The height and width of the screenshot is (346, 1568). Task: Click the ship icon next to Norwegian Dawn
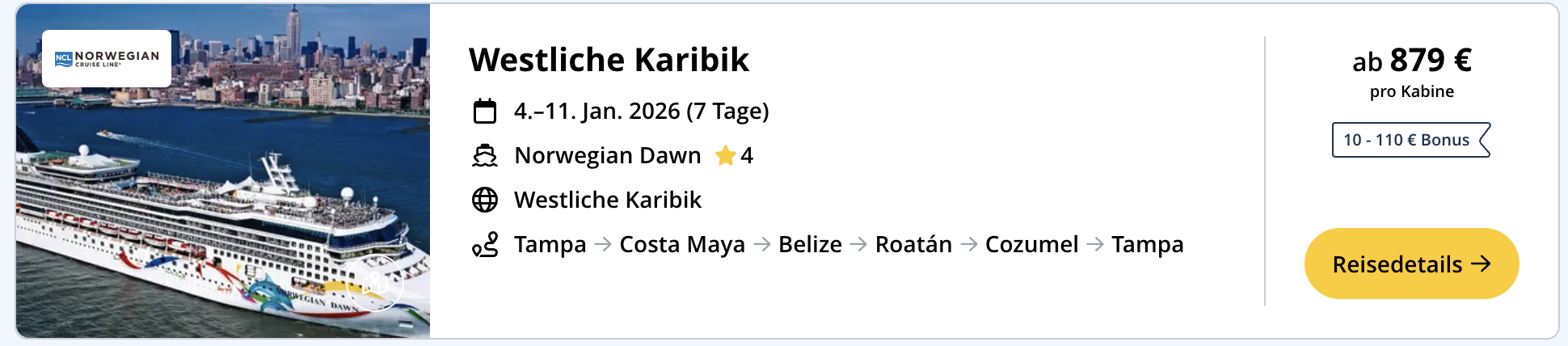tap(485, 155)
